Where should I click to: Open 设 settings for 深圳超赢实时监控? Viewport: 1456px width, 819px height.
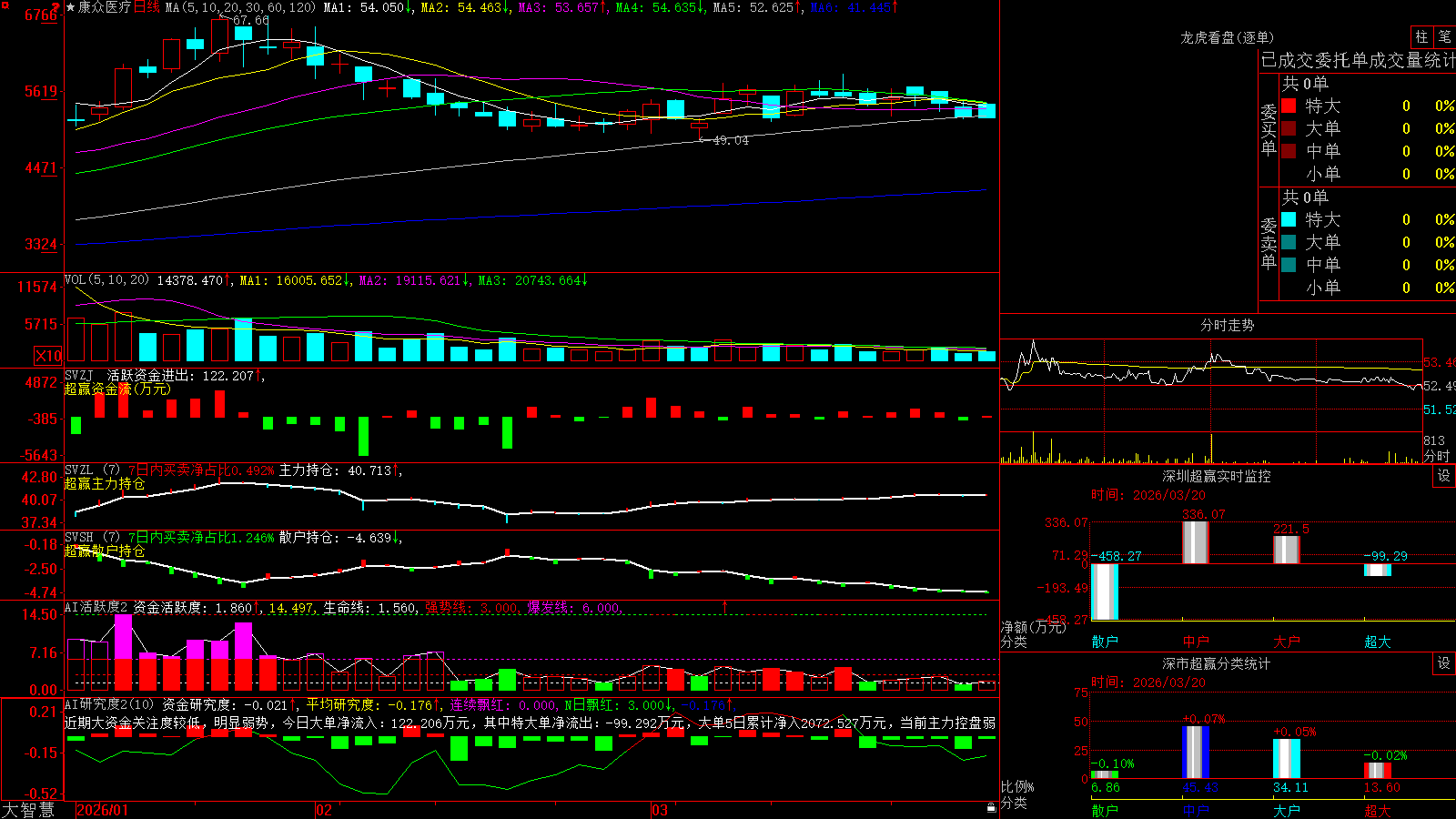click(1444, 476)
